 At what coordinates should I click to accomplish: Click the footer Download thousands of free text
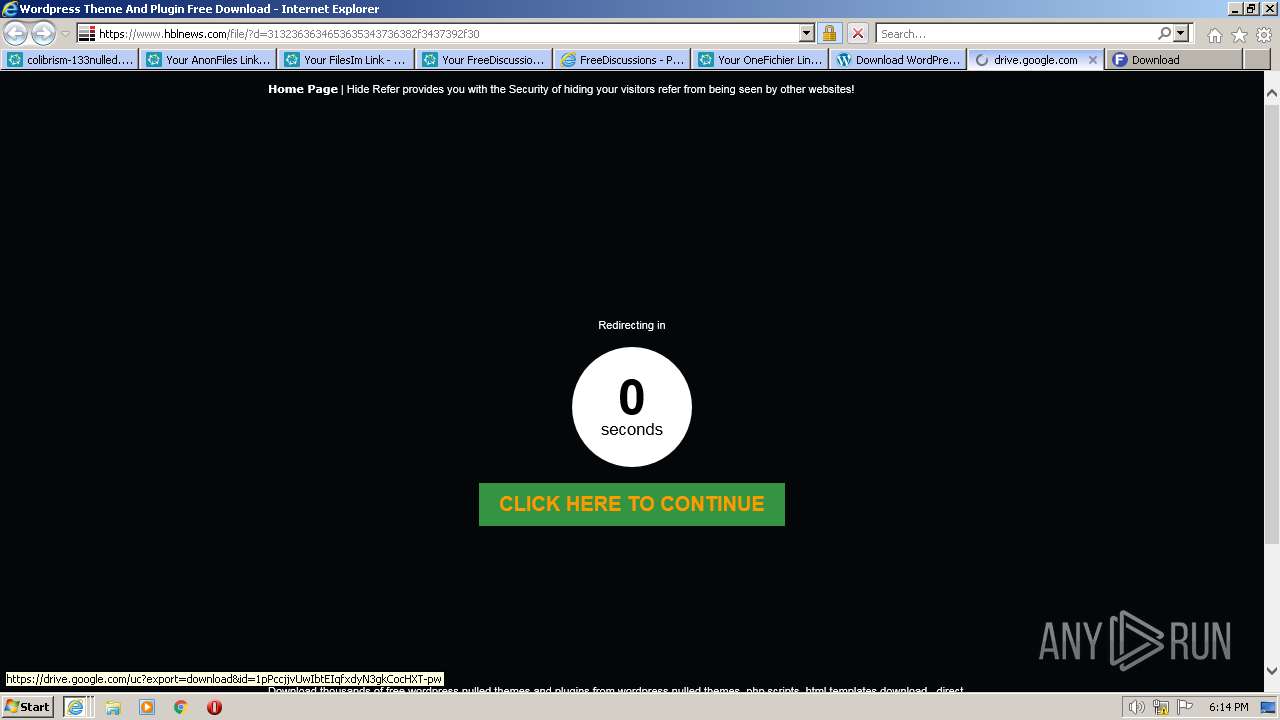pyautogui.click(x=616, y=691)
